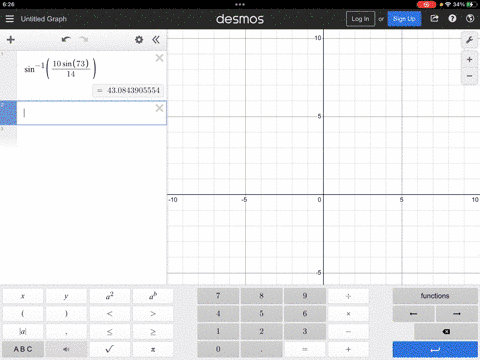Open the functions menu
480x360 pixels.
[x=435, y=296]
